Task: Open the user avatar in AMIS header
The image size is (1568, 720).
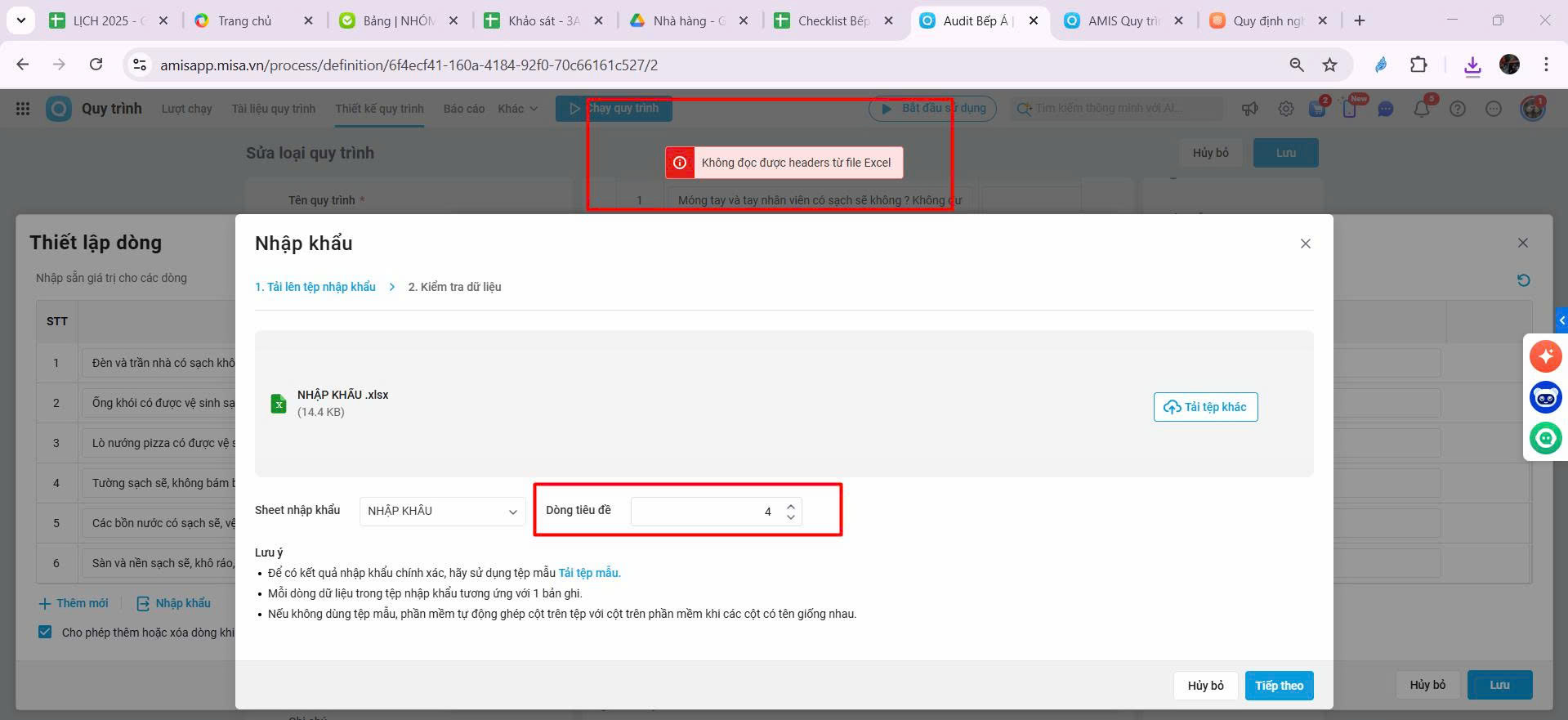Action: tap(1533, 109)
